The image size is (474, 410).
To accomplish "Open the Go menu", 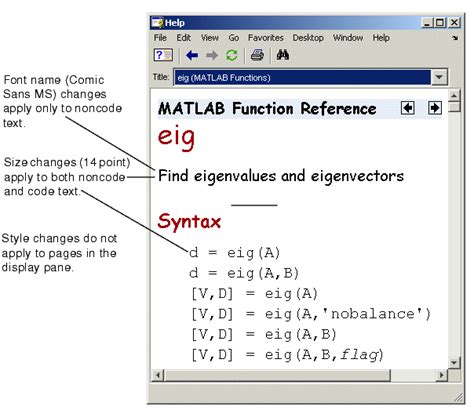I will 234,38.
